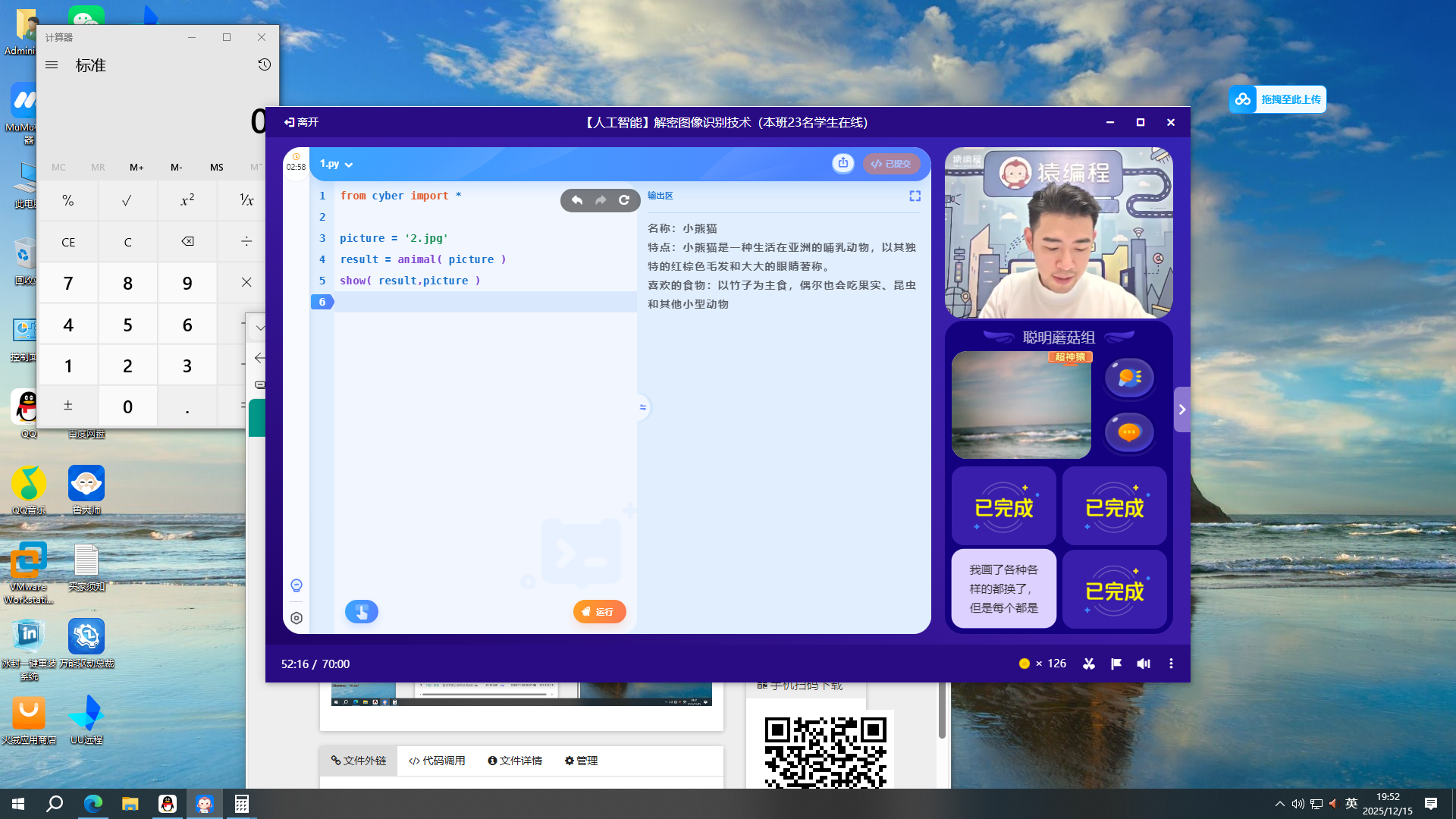Toggle the orange chat bubble button

pyautogui.click(x=1128, y=432)
